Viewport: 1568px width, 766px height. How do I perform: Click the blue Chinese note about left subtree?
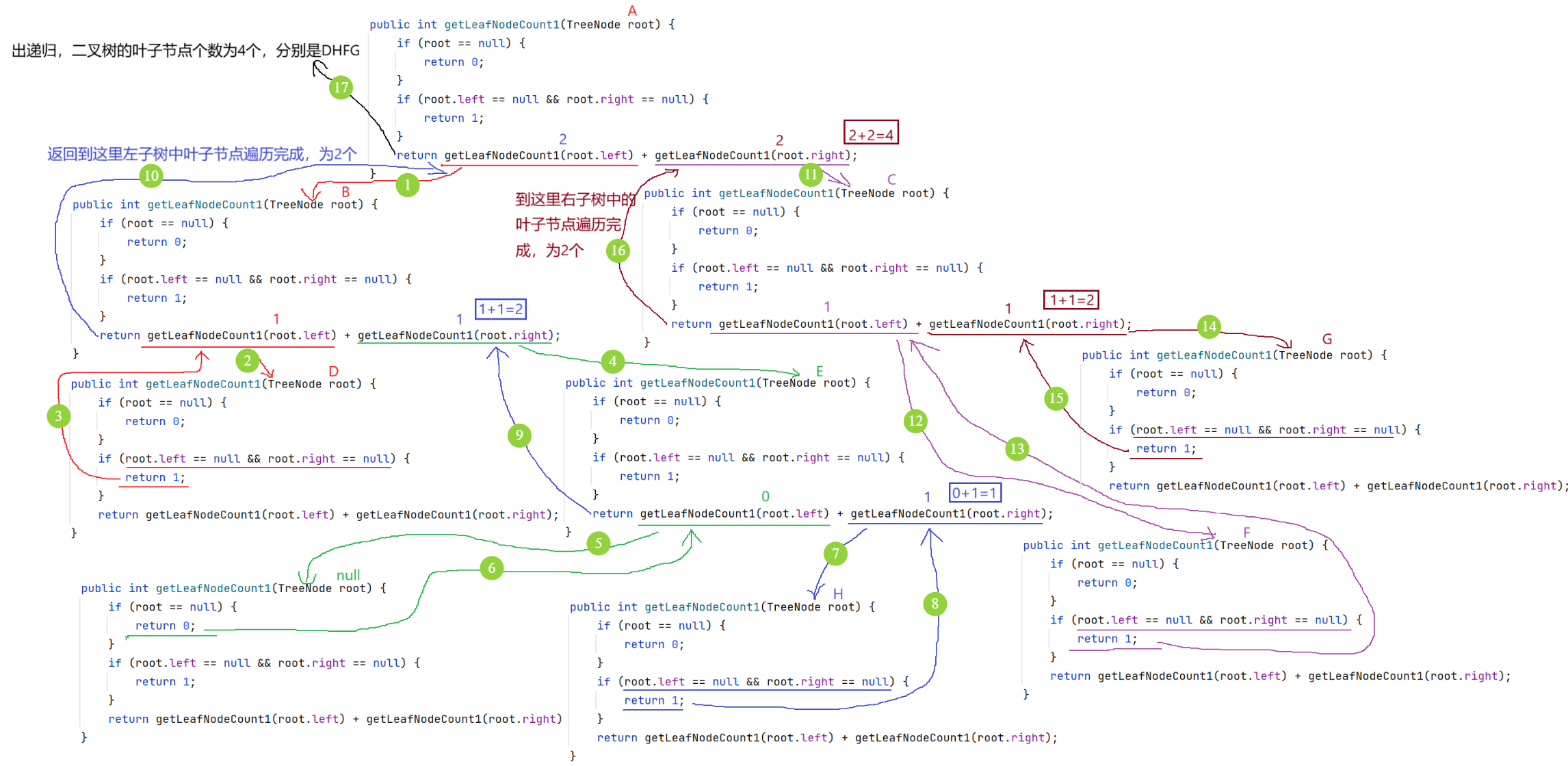click(x=202, y=154)
